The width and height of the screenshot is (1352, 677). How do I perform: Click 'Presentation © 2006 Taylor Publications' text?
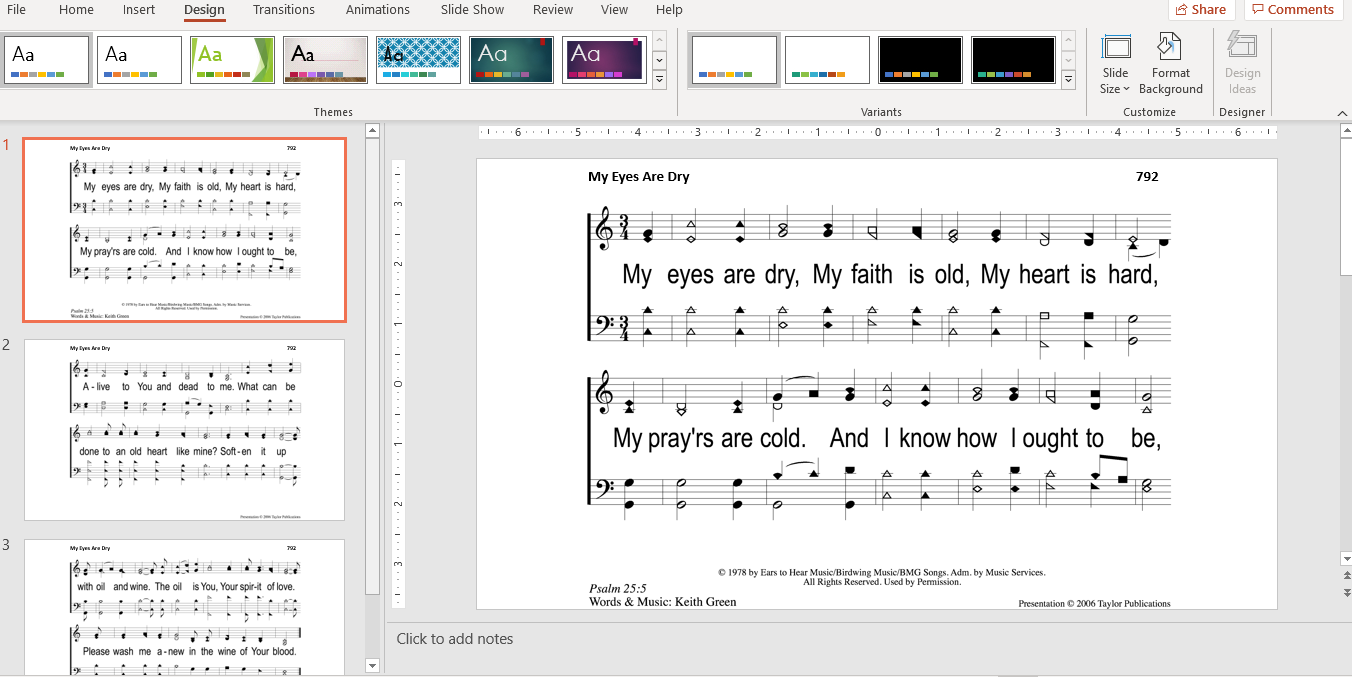[1094, 604]
